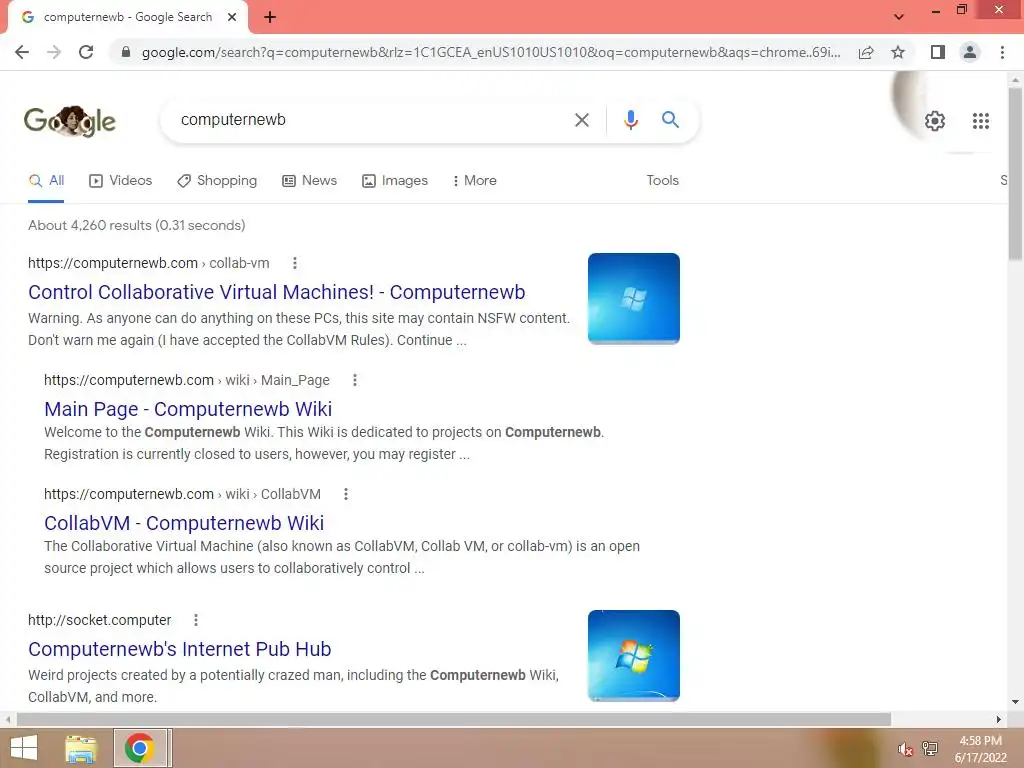Image resolution: width=1024 pixels, height=768 pixels.
Task: Open 'Main Page - Computernewb Wiki' link
Action: (188, 409)
